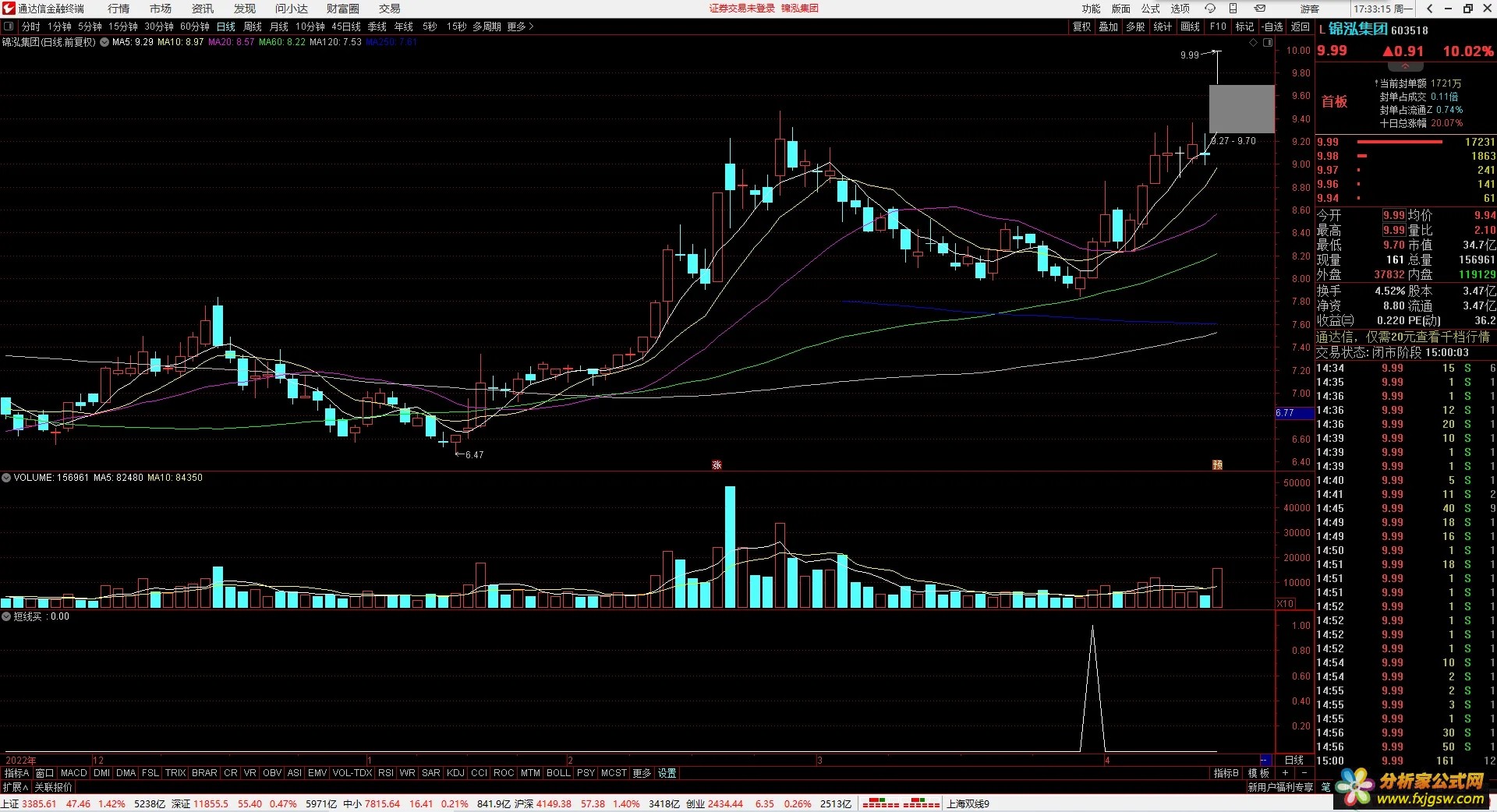Click the gray range box on the chart
This screenshot has width=1497, height=812.
coord(1241,109)
